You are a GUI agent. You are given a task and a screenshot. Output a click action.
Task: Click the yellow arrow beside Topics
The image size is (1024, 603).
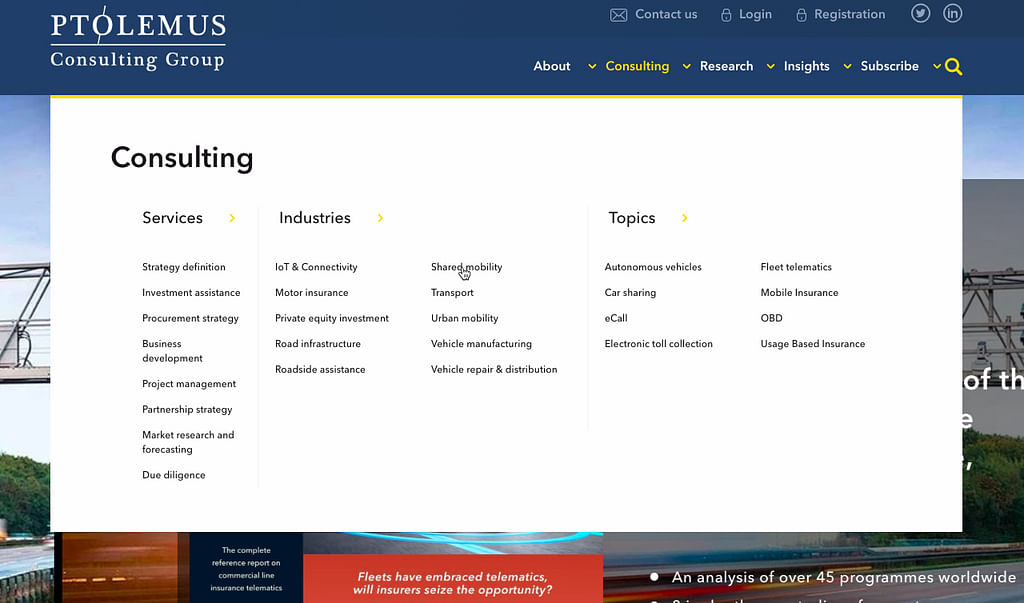coord(685,218)
